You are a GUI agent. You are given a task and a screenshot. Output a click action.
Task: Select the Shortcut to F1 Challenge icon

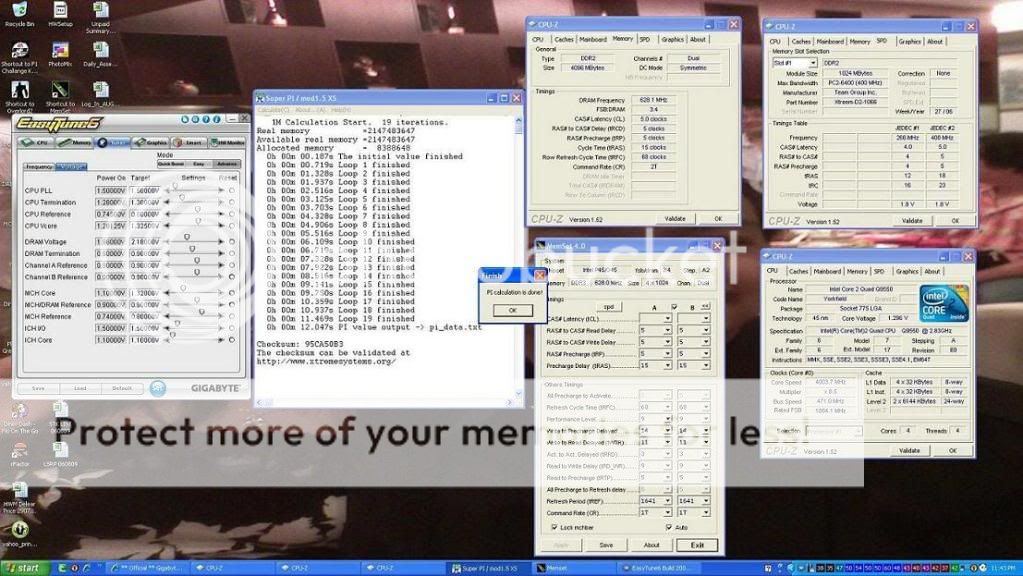coord(20,58)
